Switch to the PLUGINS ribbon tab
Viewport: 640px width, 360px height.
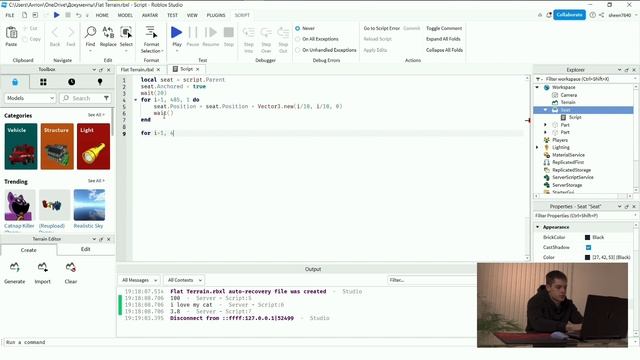(x=216, y=15)
